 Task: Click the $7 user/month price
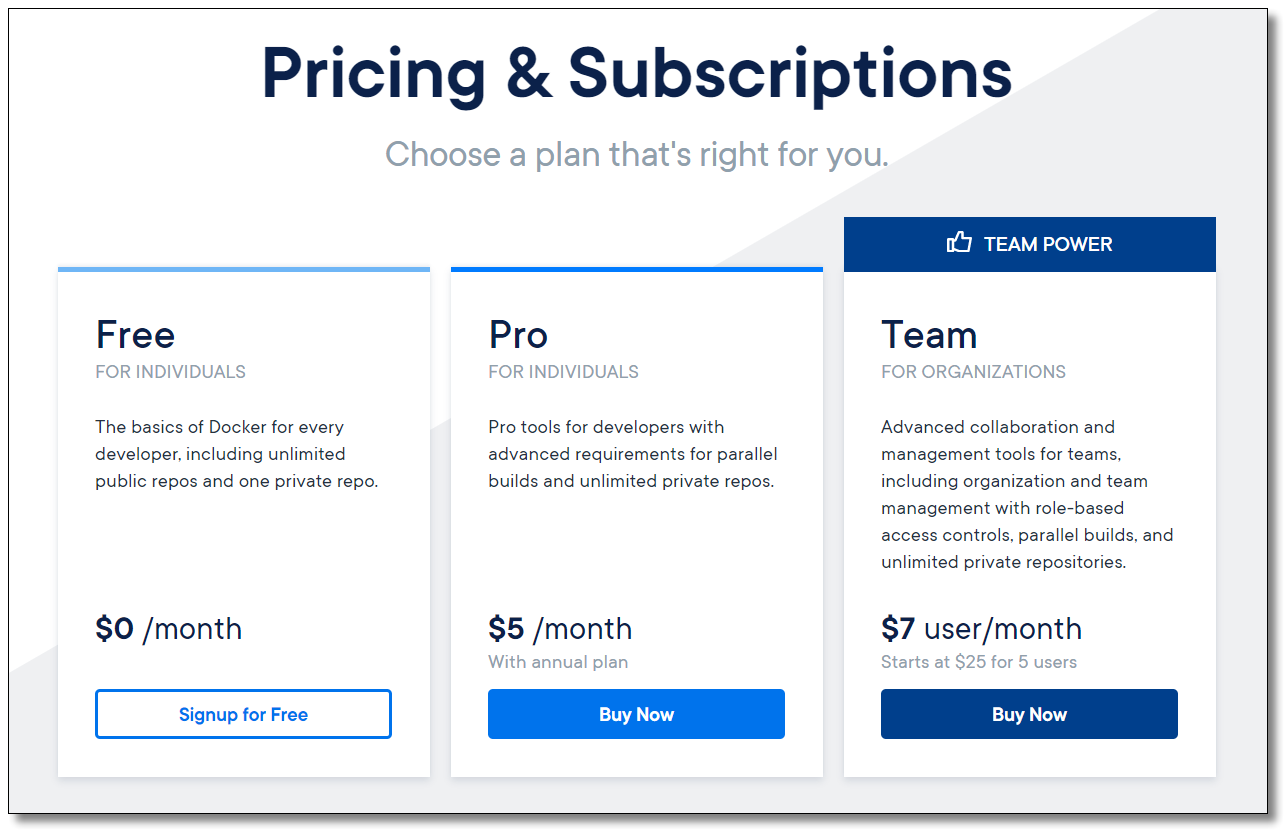tap(981, 628)
